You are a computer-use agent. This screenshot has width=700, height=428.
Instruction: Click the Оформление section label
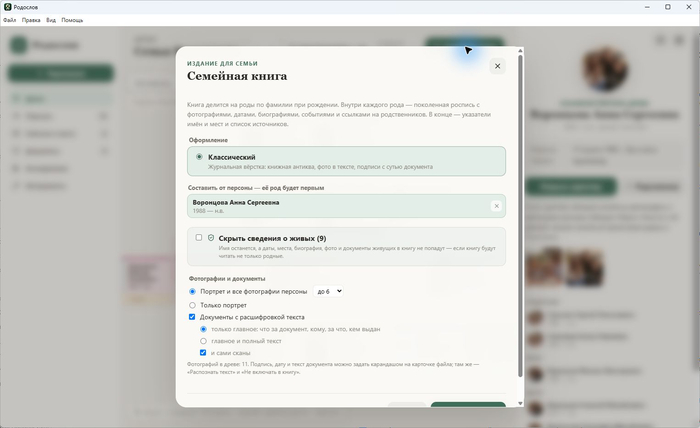pos(208,140)
